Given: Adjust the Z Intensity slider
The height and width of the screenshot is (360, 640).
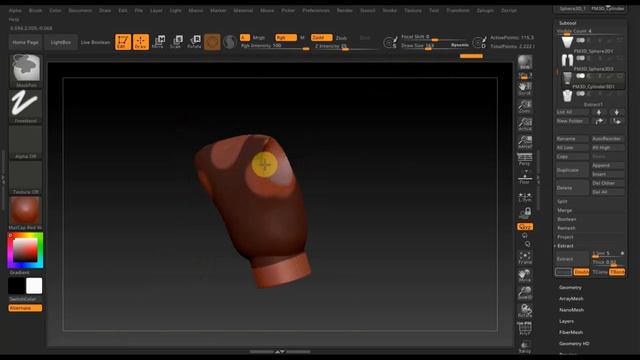Looking at the screenshot, I should tap(347, 46).
